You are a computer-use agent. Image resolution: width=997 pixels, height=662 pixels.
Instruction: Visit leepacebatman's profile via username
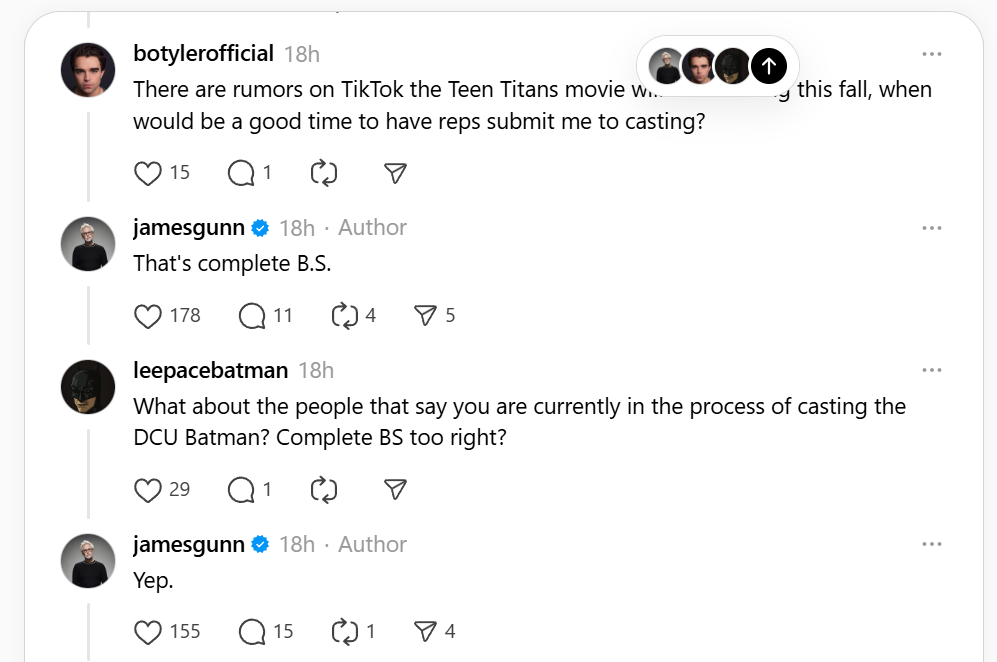(210, 370)
